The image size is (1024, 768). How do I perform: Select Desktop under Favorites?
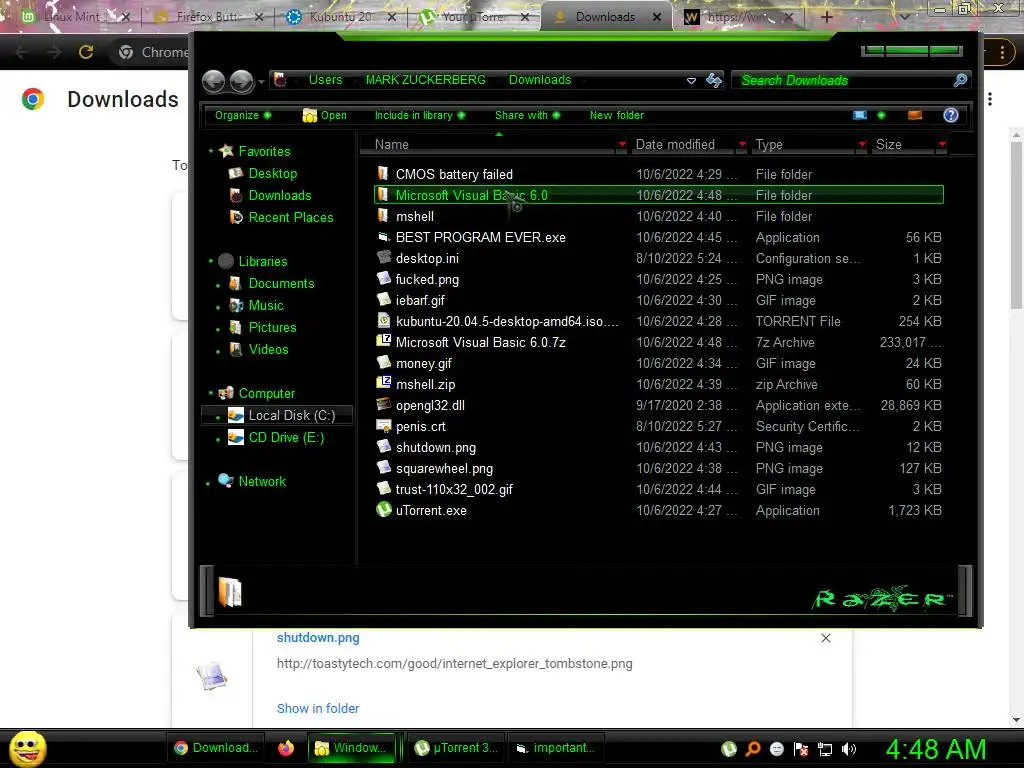pyautogui.click(x=273, y=173)
